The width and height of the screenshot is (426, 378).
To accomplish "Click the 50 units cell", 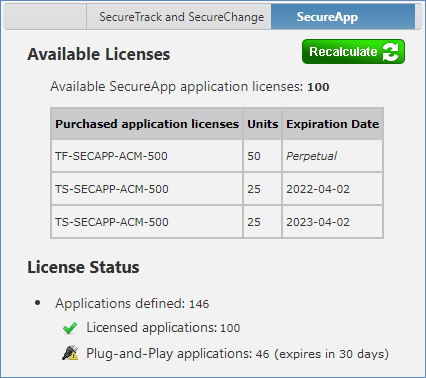I will [x=262, y=156].
